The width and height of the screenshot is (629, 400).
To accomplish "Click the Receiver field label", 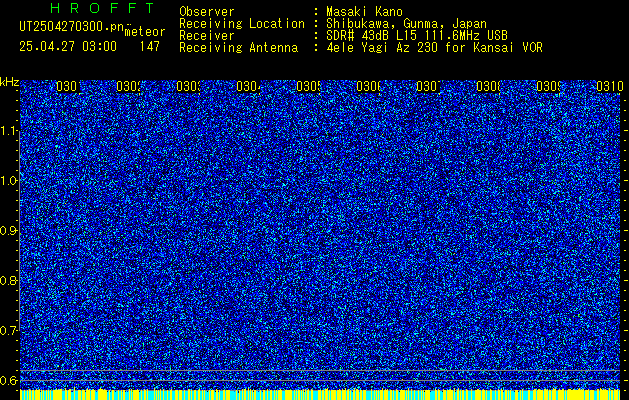I will (207, 36).
